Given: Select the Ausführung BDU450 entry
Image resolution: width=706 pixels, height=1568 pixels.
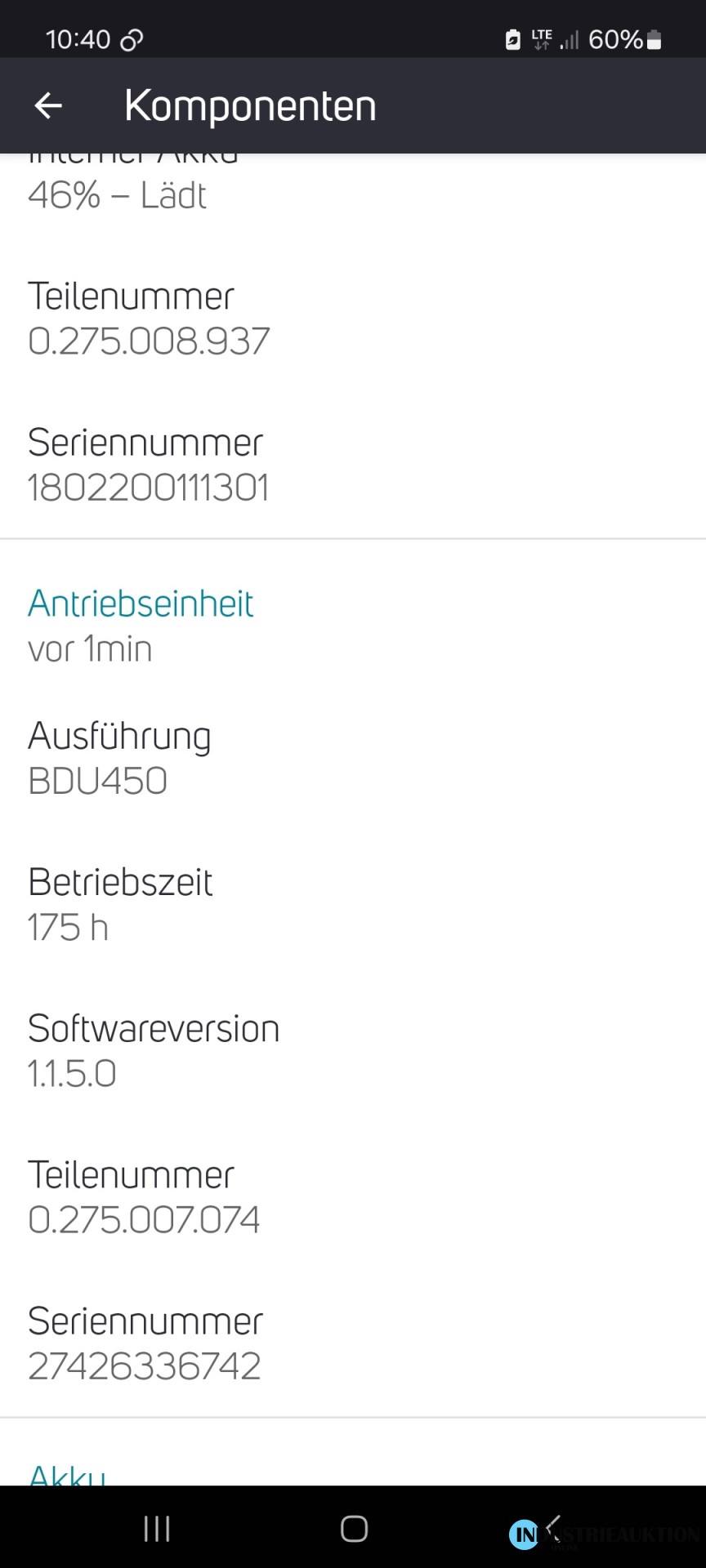Looking at the screenshot, I should 119,758.
